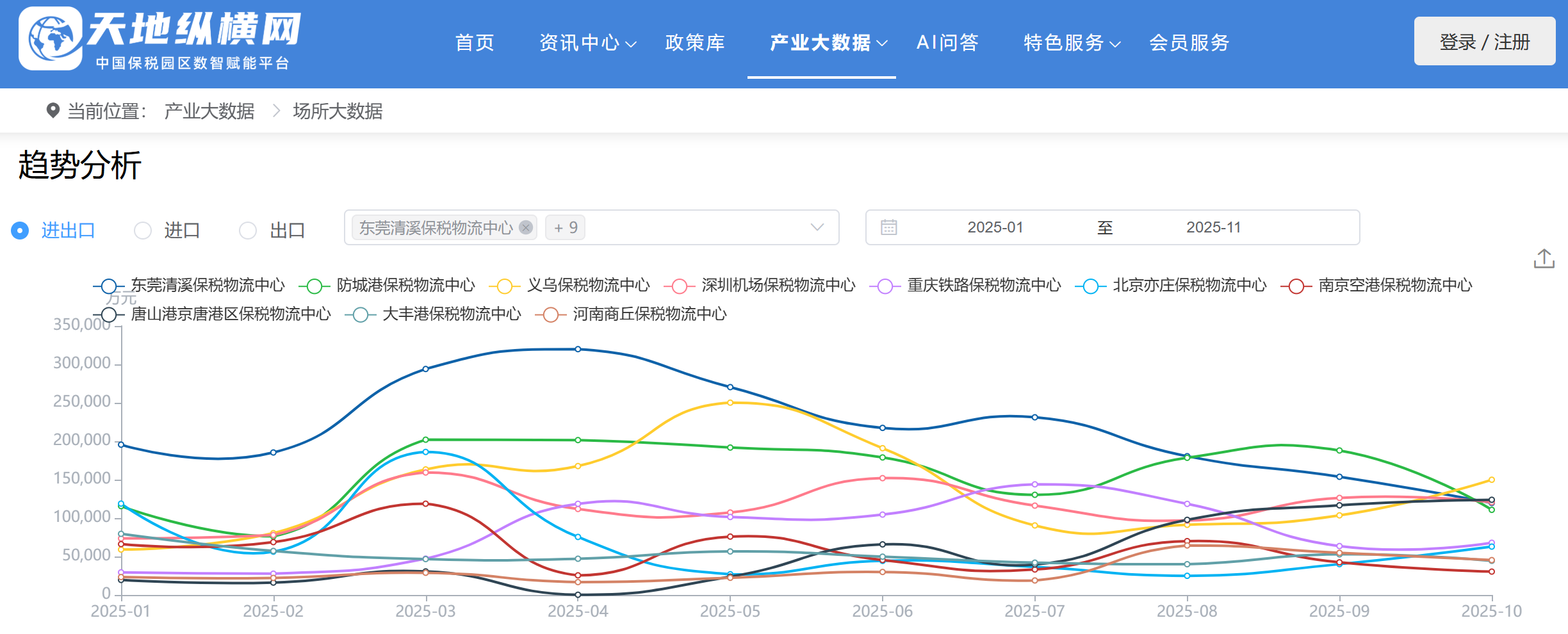Image resolution: width=1568 pixels, height=634 pixels.
Task: Open the AI问答 menu item
Action: (947, 43)
